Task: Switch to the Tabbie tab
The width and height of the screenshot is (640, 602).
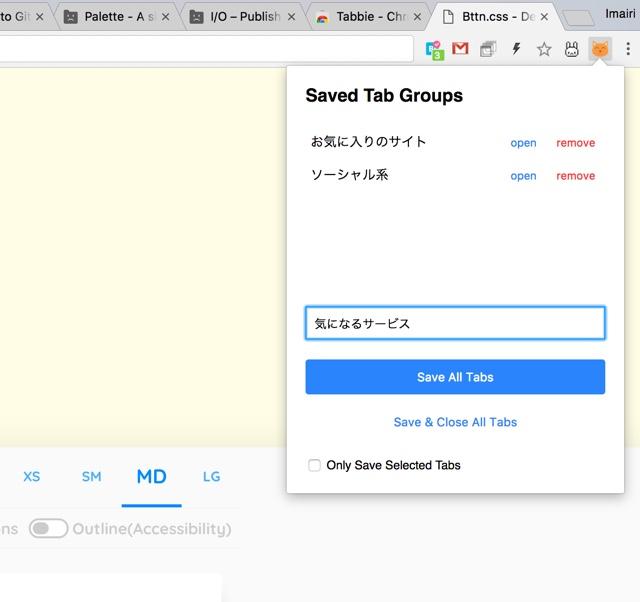Action: (371, 17)
